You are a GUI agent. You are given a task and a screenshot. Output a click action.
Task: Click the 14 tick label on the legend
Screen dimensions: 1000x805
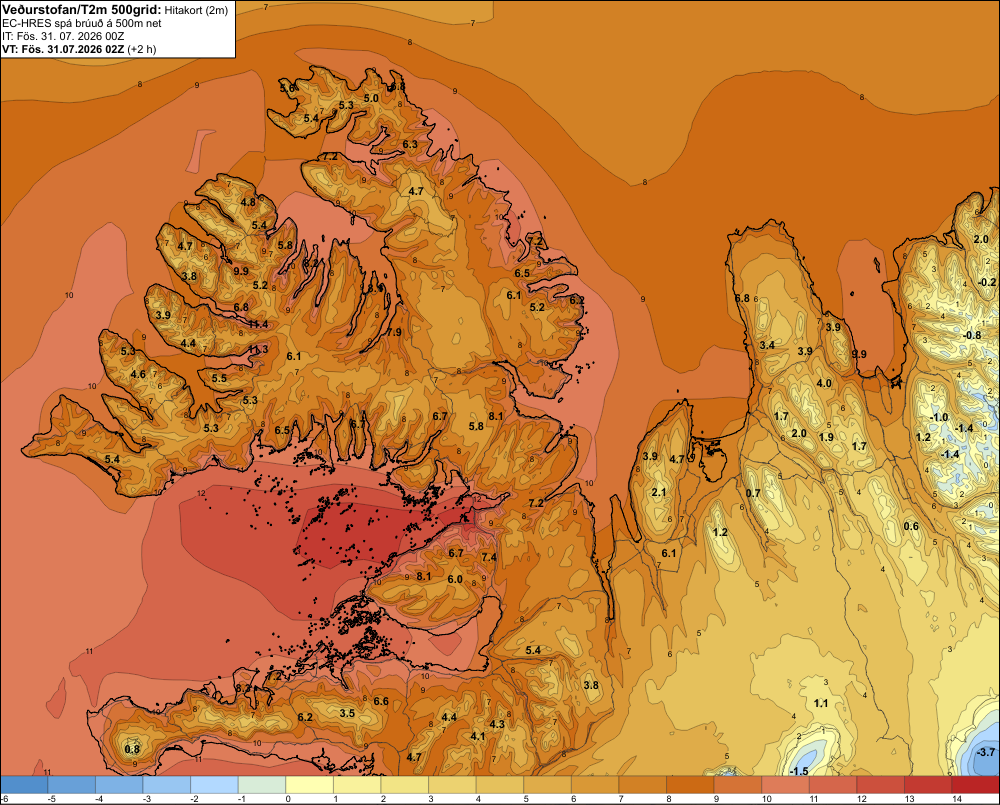pyautogui.click(x=957, y=799)
